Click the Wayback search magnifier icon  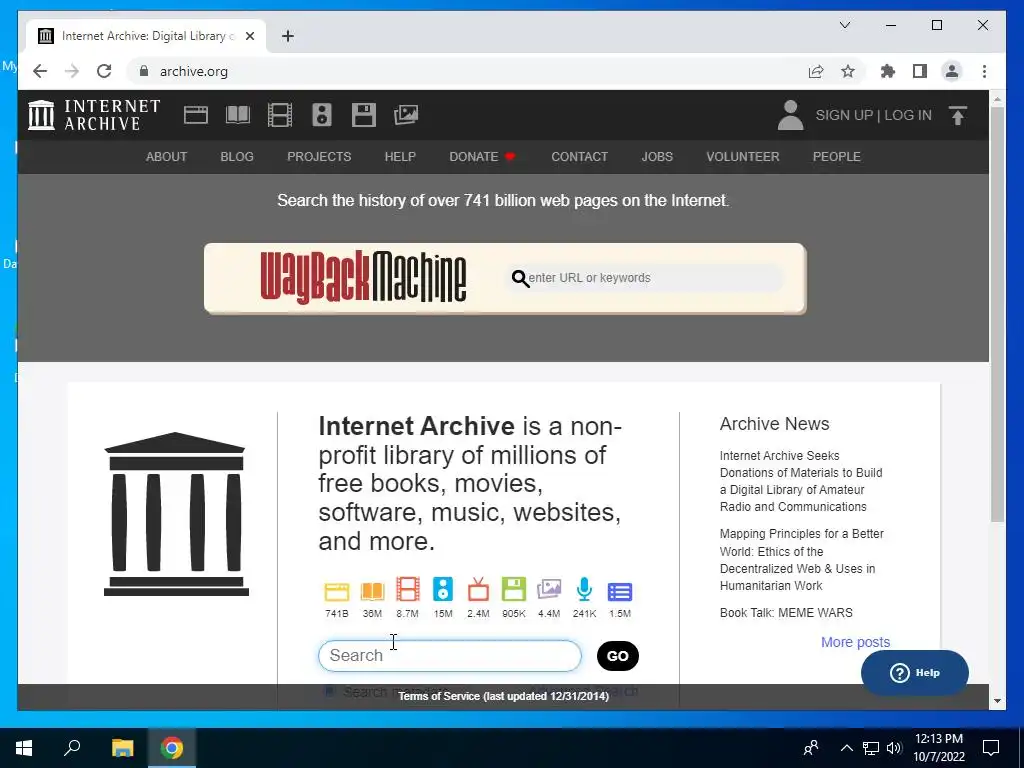pyautogui.click(x=520, y=278)
